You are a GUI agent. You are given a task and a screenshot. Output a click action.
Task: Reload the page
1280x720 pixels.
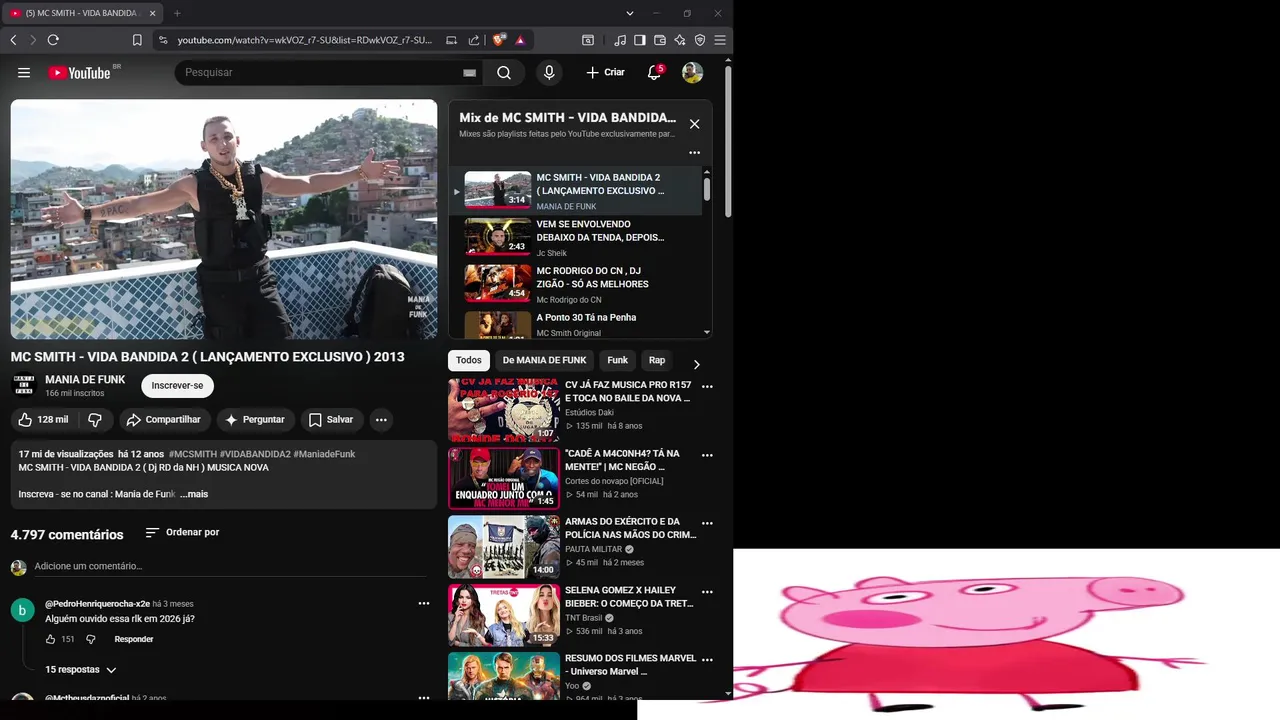pos(53,40)
